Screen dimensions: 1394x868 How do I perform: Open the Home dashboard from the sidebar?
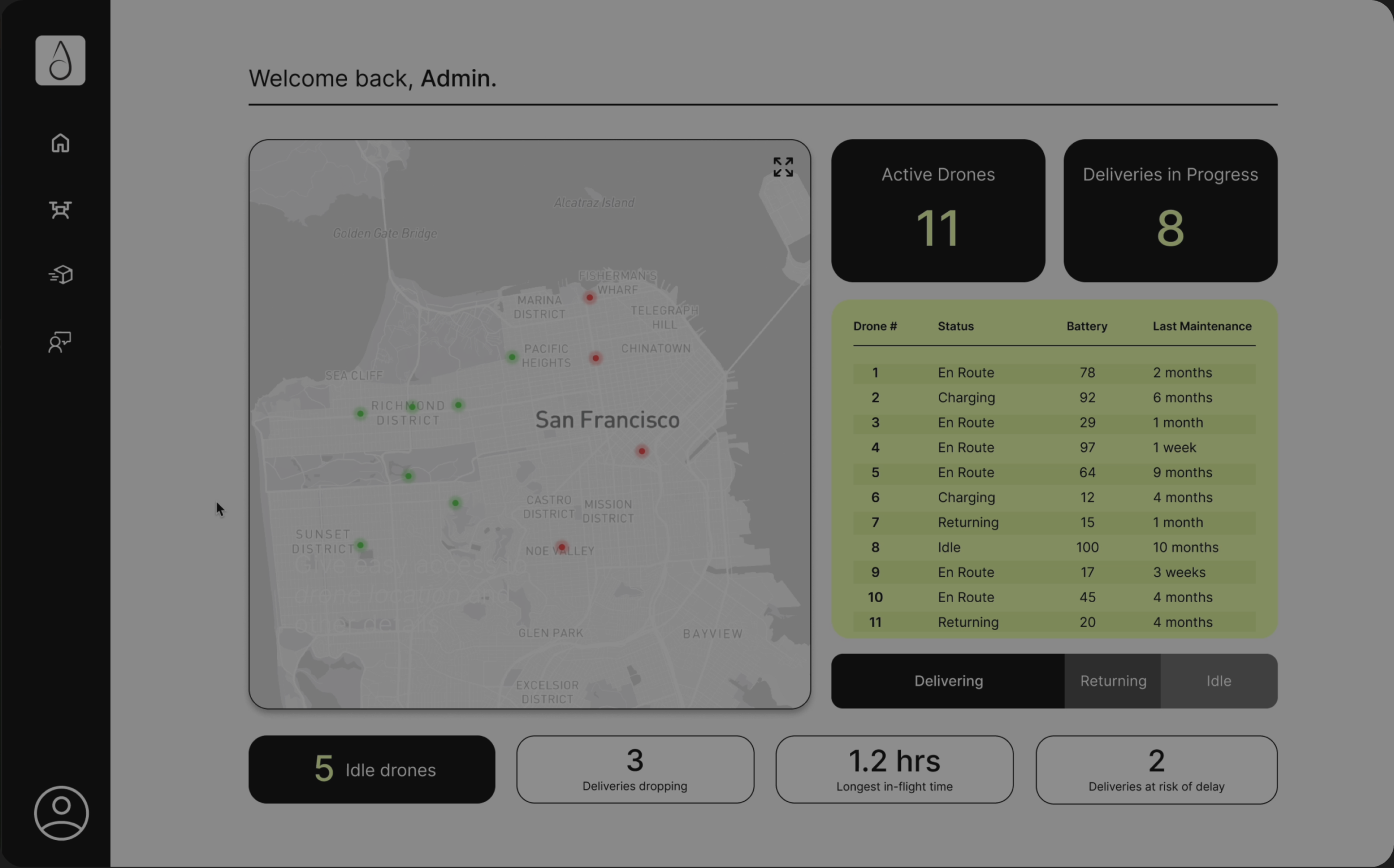[60, 143]
